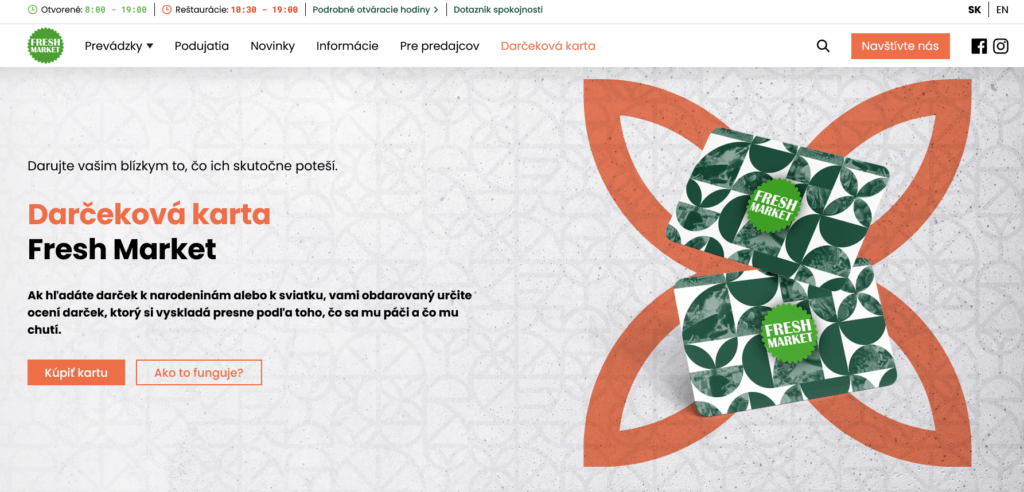The width and height of the screenshot is (1024, 492).
Task: Switch language to SK
Action: click(x=974, y=10)
